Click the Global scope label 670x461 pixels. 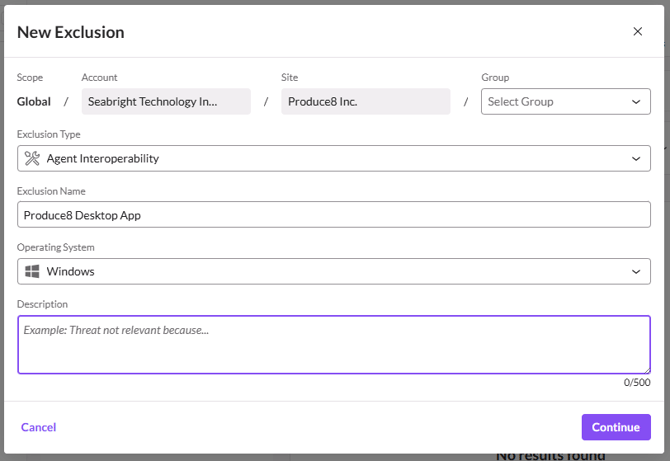point(34,101)
